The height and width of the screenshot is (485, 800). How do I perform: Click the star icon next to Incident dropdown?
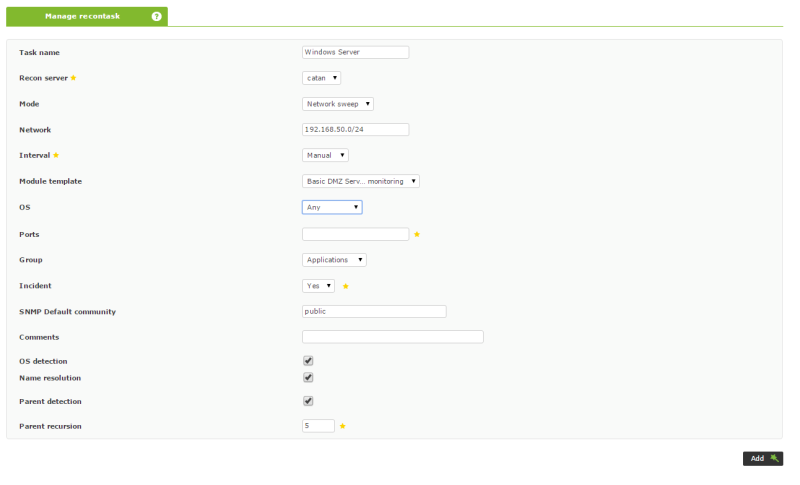point(345,286)
